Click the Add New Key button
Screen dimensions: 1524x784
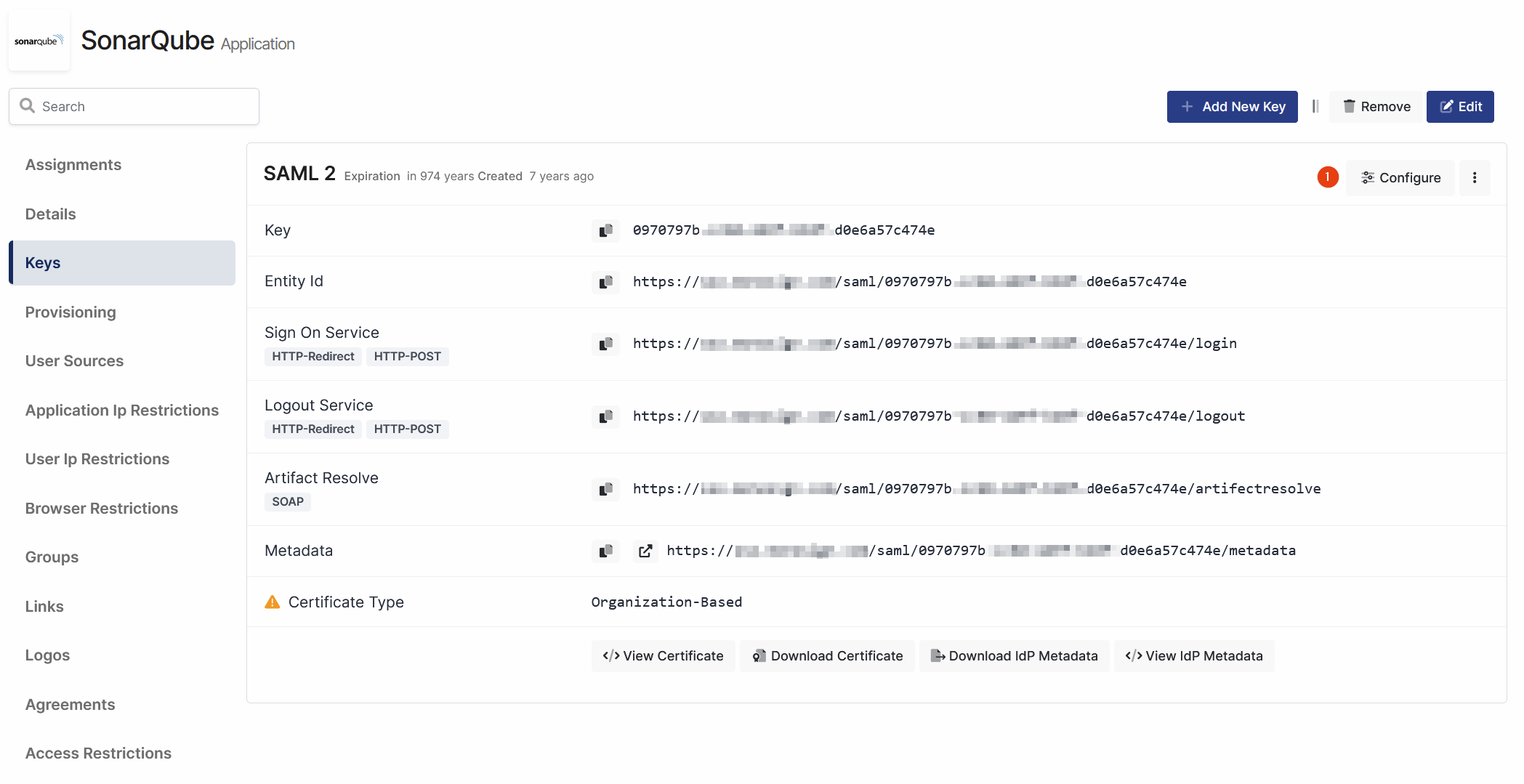pos(1232,107)
